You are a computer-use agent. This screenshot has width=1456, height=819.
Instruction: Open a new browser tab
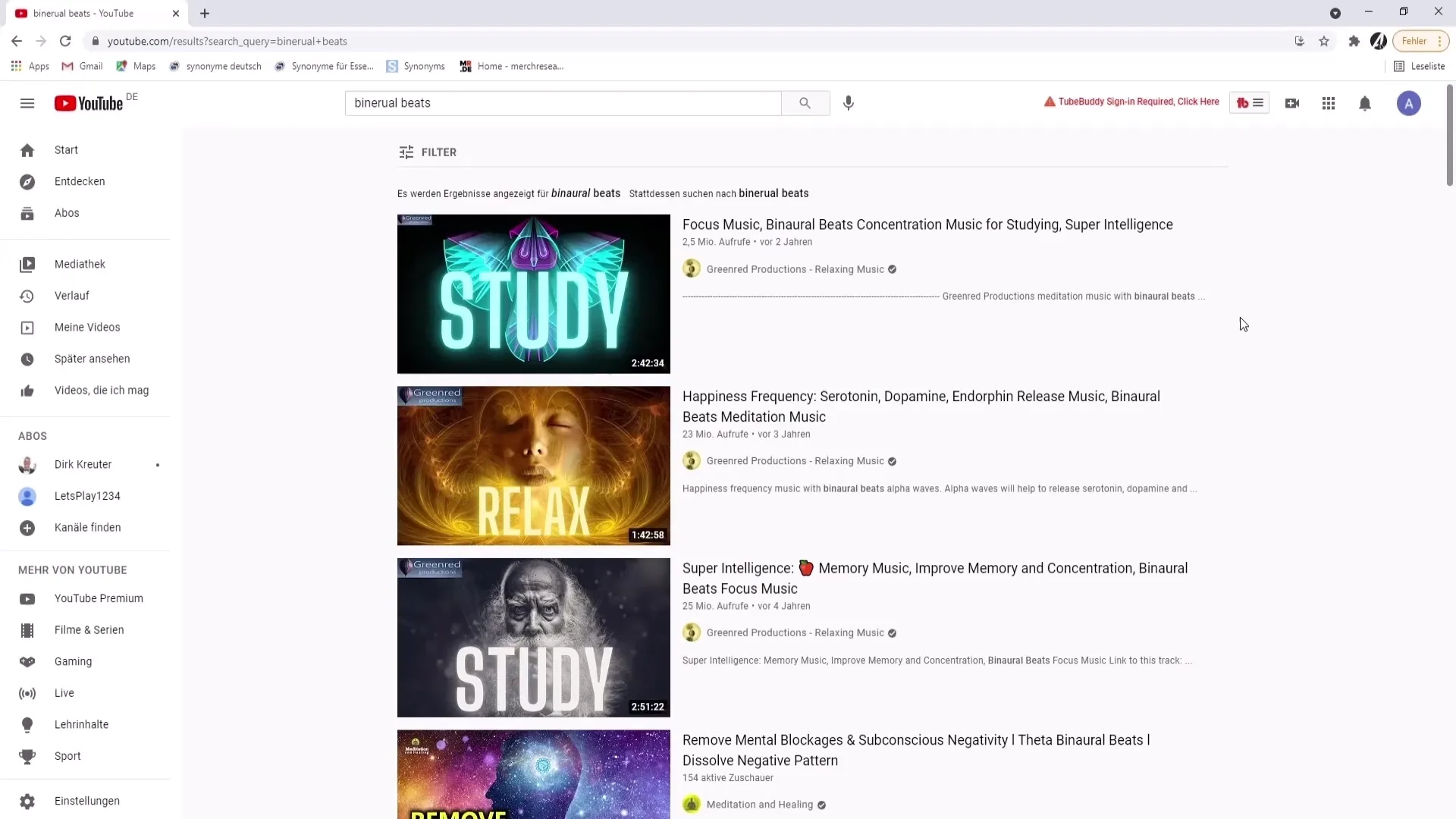pos(205,13)
